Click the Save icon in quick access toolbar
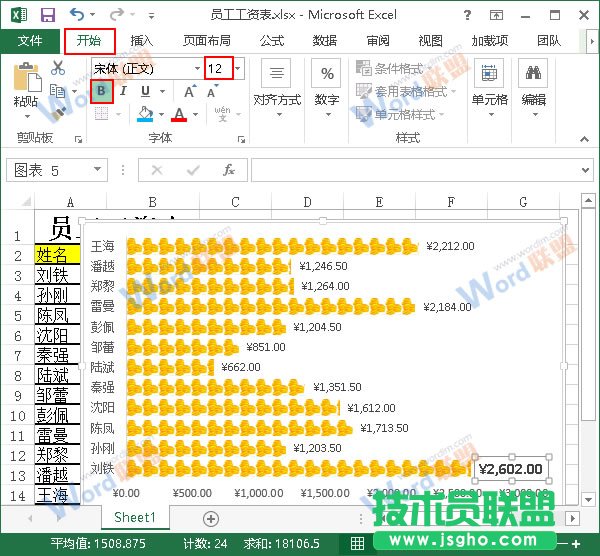This screenshot has width=600, height=556. click(48, 15)
